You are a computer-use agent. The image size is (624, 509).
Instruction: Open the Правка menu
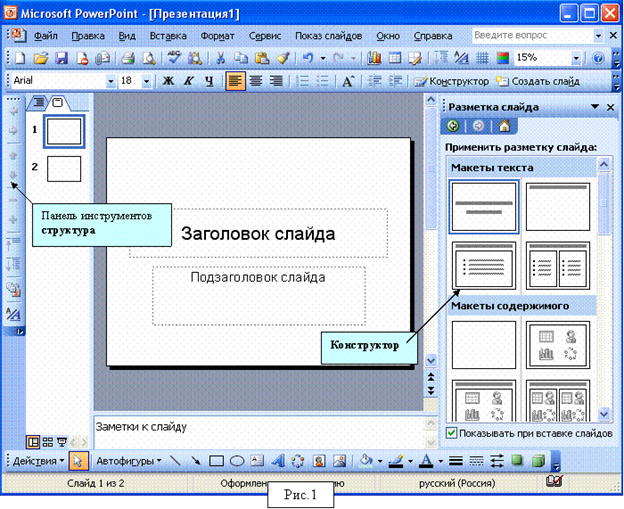[88, 36]
